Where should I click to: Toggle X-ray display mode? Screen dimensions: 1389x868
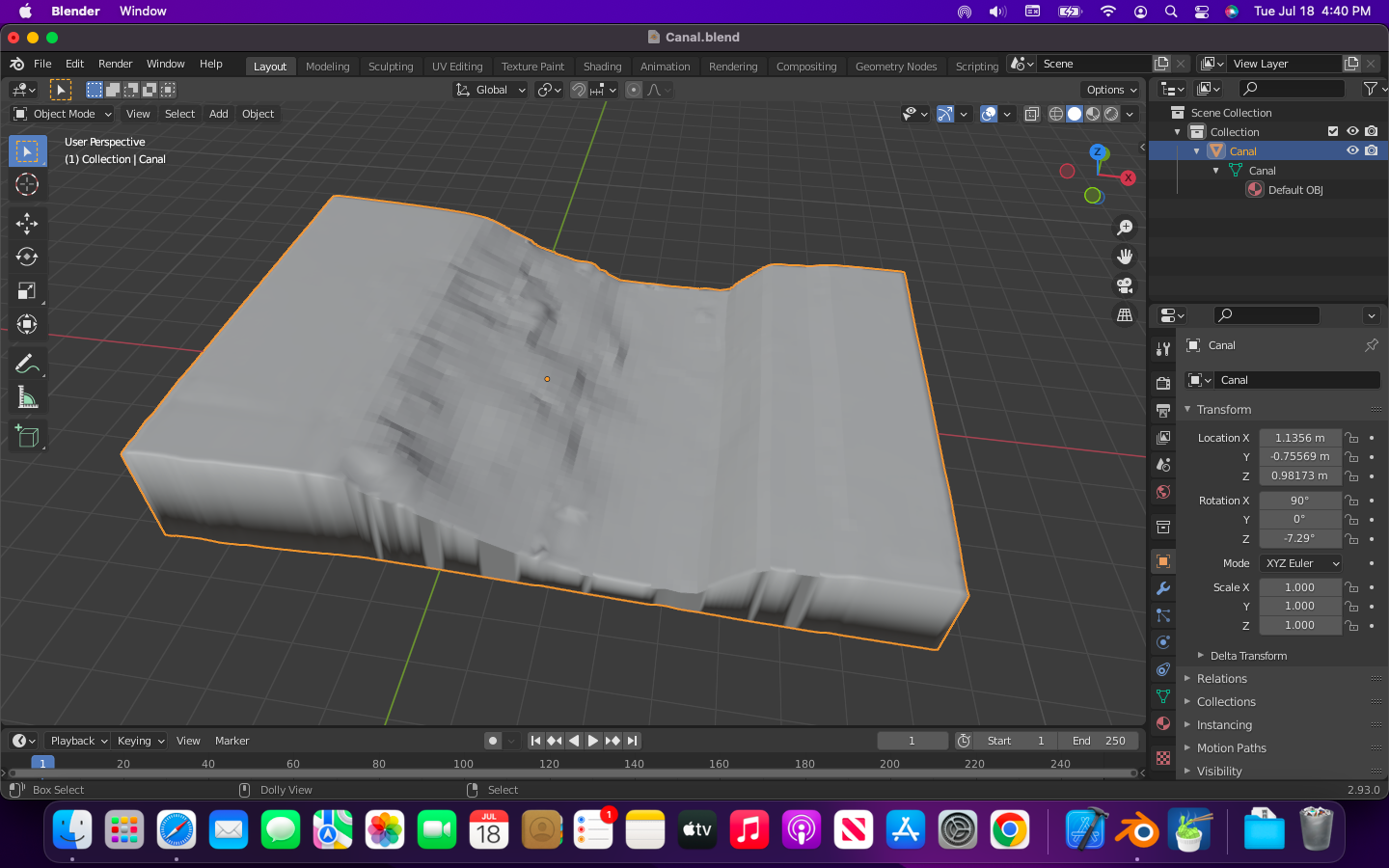click(x=1032, y=114)
